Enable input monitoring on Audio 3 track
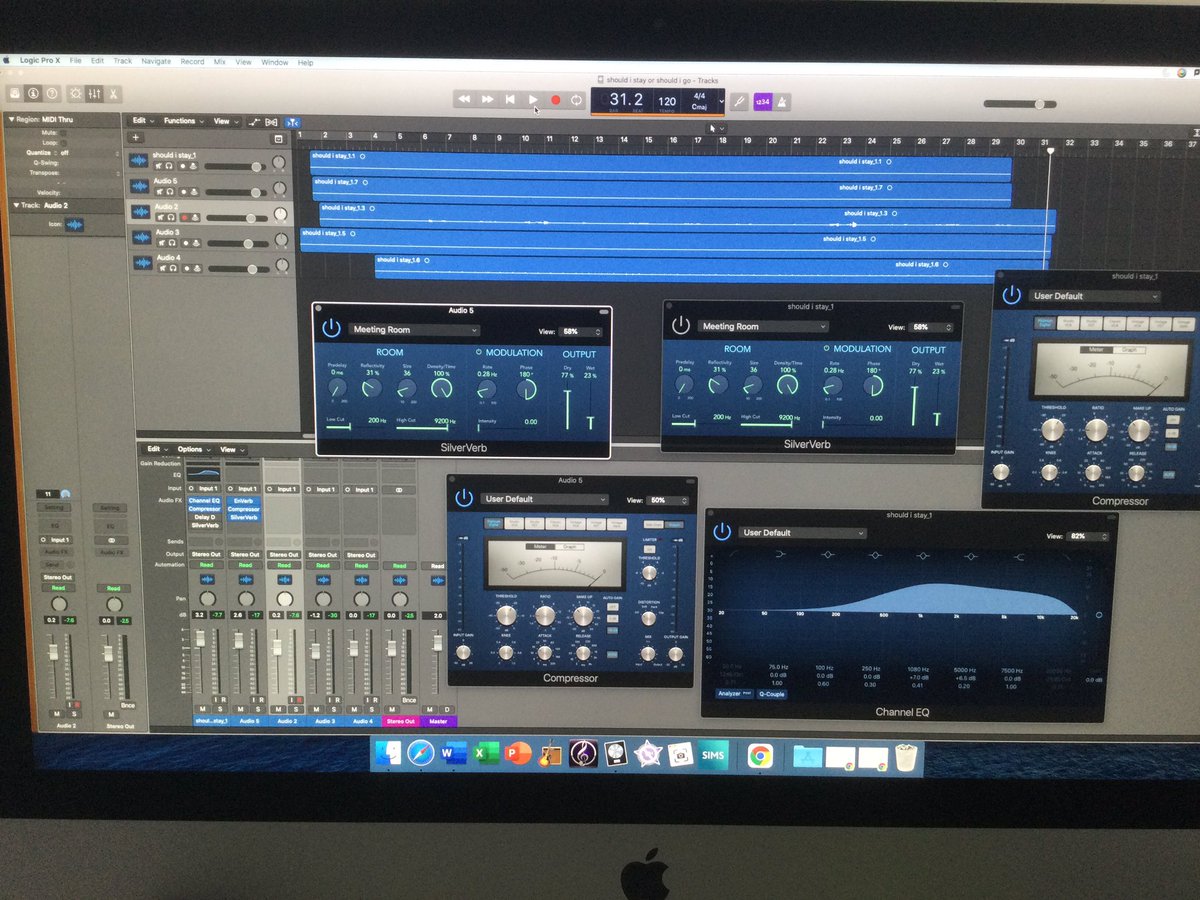 click(194, 242)
